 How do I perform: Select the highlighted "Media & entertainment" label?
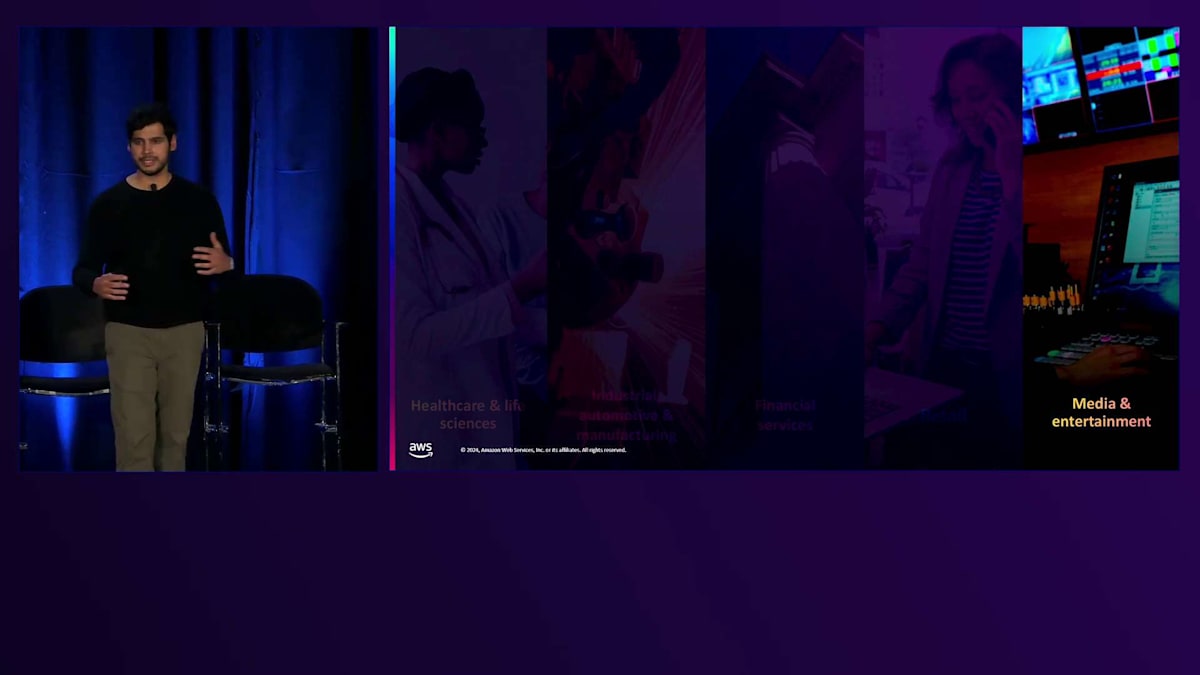tap(1101, 413)
